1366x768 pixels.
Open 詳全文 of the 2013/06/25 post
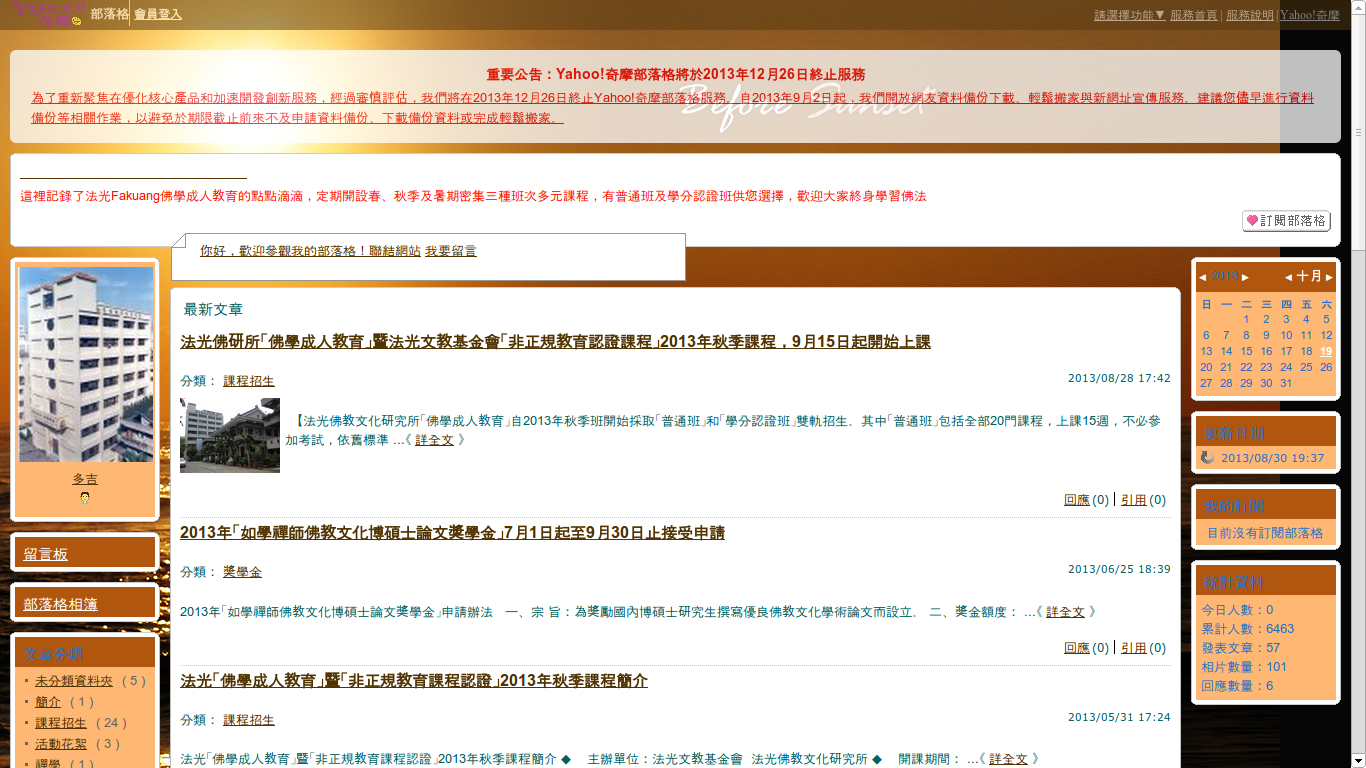[1065, 612]
